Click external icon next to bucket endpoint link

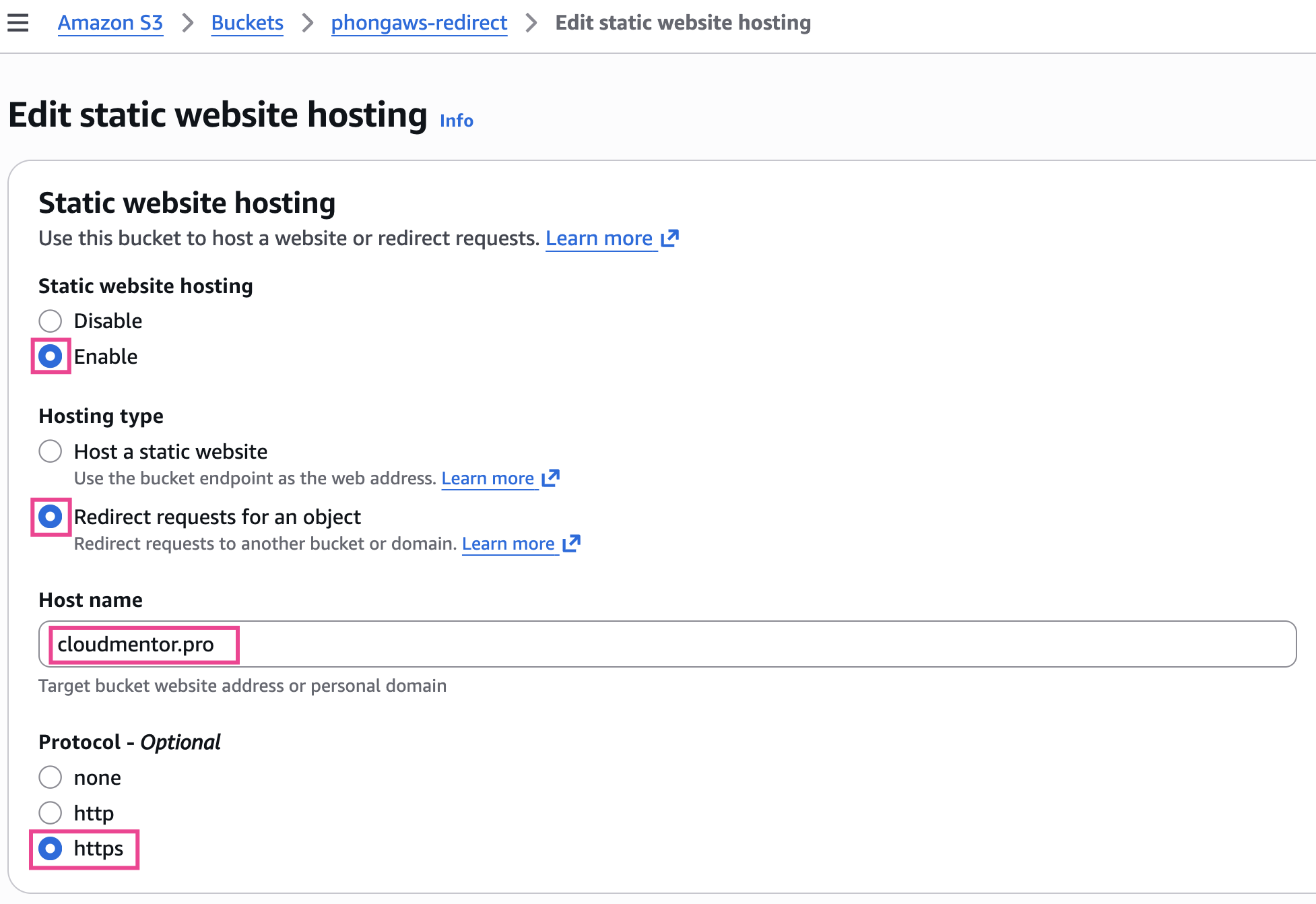551,478
